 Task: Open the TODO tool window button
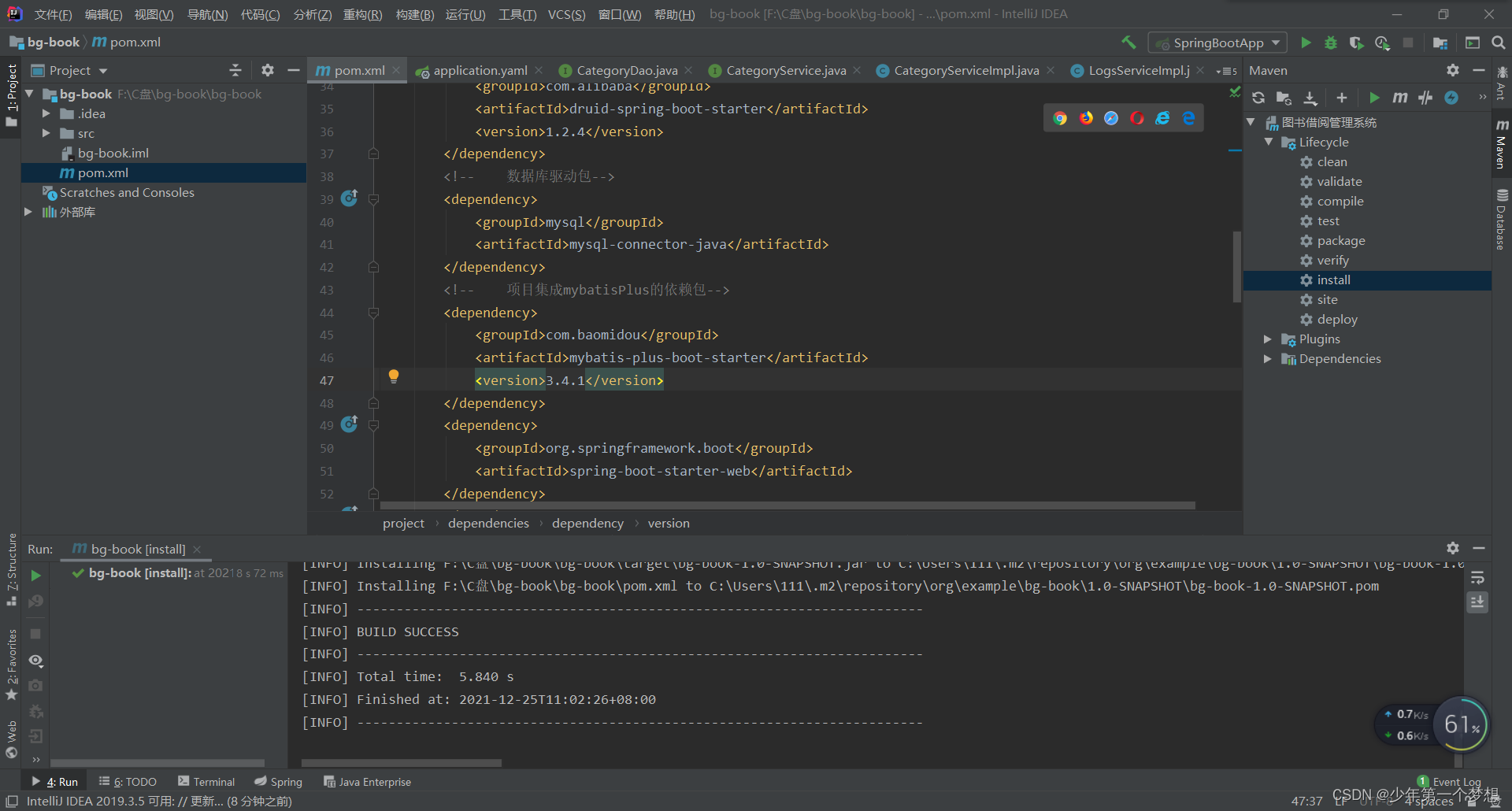point(128,781)
